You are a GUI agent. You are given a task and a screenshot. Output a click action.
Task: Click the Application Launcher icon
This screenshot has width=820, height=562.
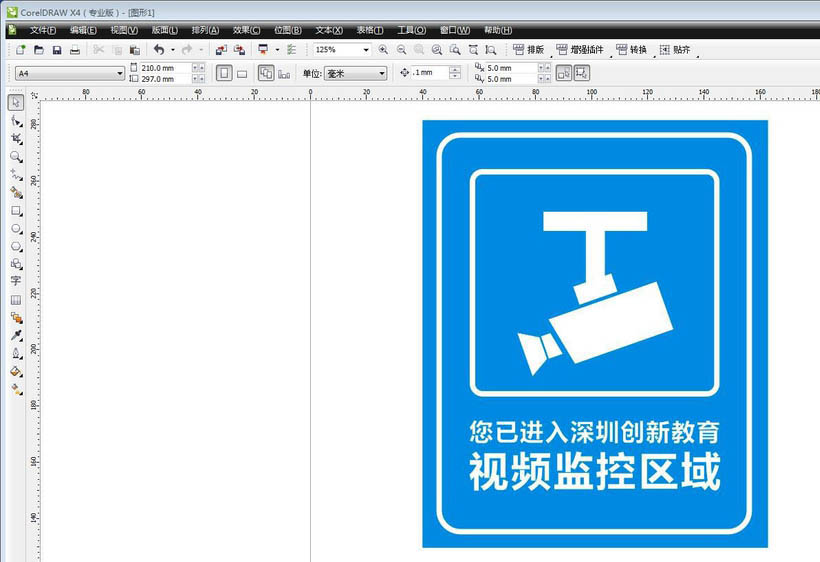pyautogui.click(x=263, y=50)
